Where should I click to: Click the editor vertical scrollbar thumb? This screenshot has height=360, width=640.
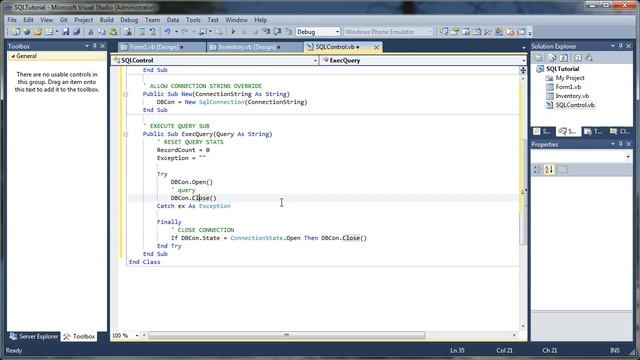pos(523,192)
